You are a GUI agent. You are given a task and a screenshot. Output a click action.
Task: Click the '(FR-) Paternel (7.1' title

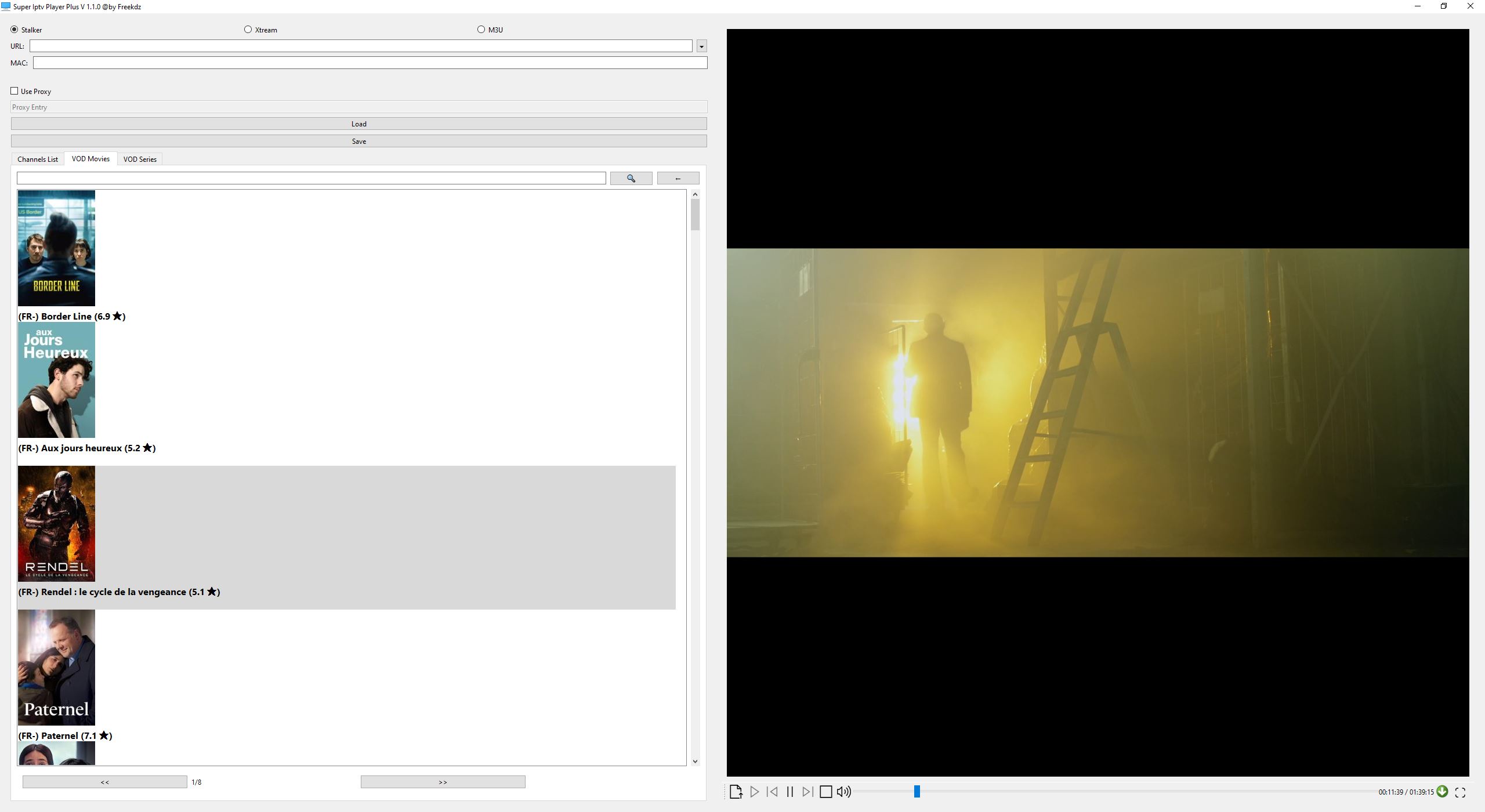click(x=65, y=736)
